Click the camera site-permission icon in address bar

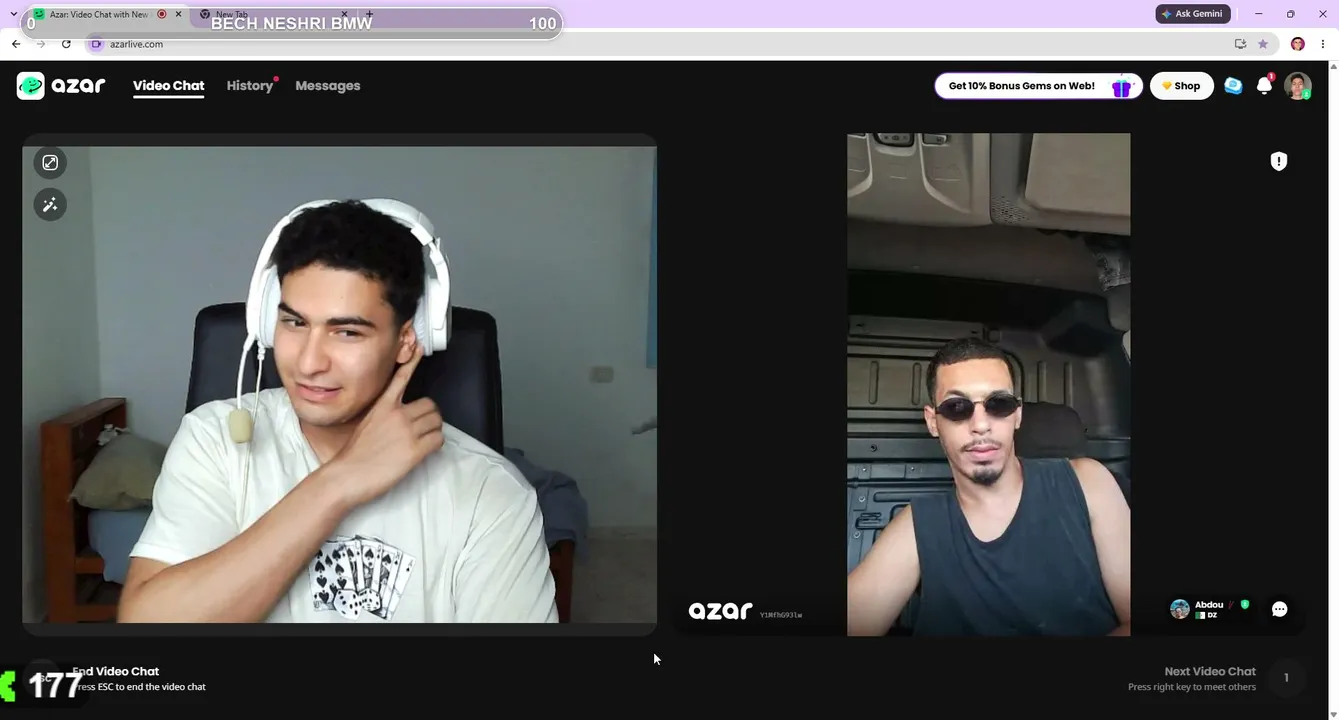point(96,44)
